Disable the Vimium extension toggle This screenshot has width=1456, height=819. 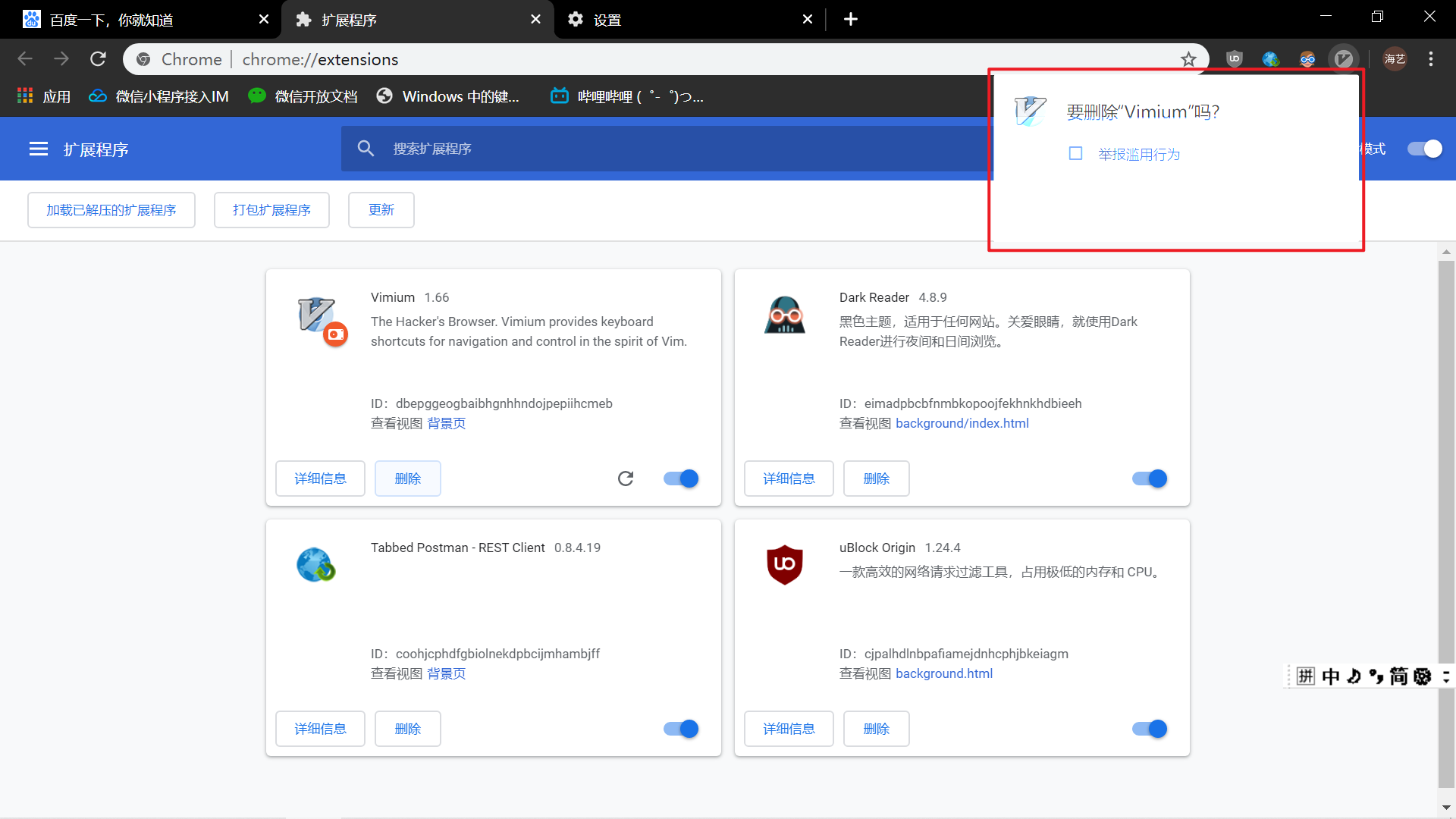[x=681, y=479]
